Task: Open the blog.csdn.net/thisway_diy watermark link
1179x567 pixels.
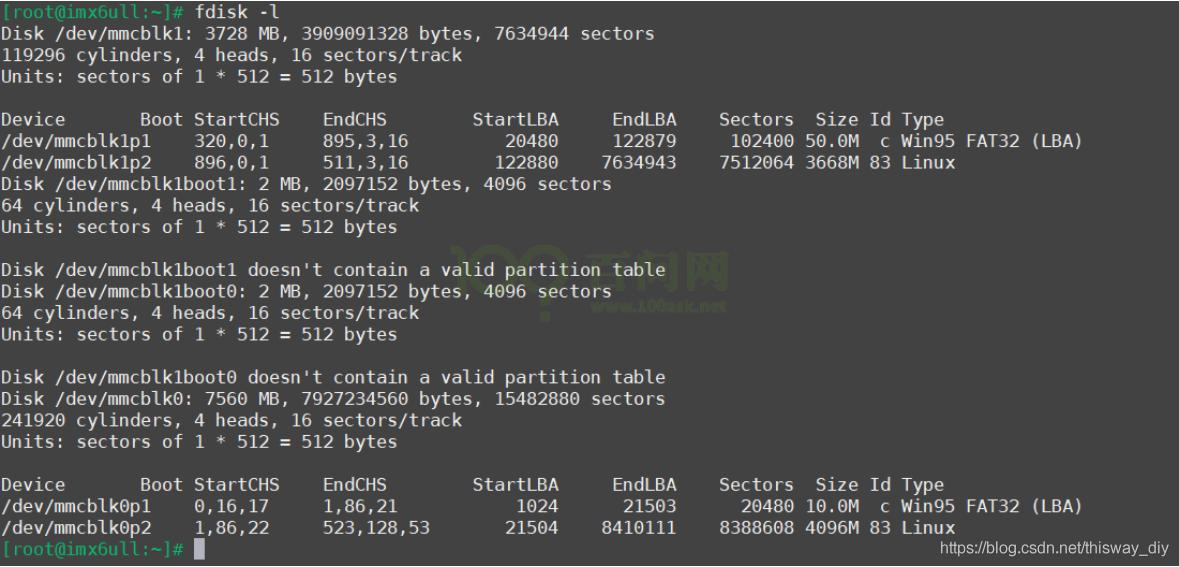Action: click(x=1054, y=548)
